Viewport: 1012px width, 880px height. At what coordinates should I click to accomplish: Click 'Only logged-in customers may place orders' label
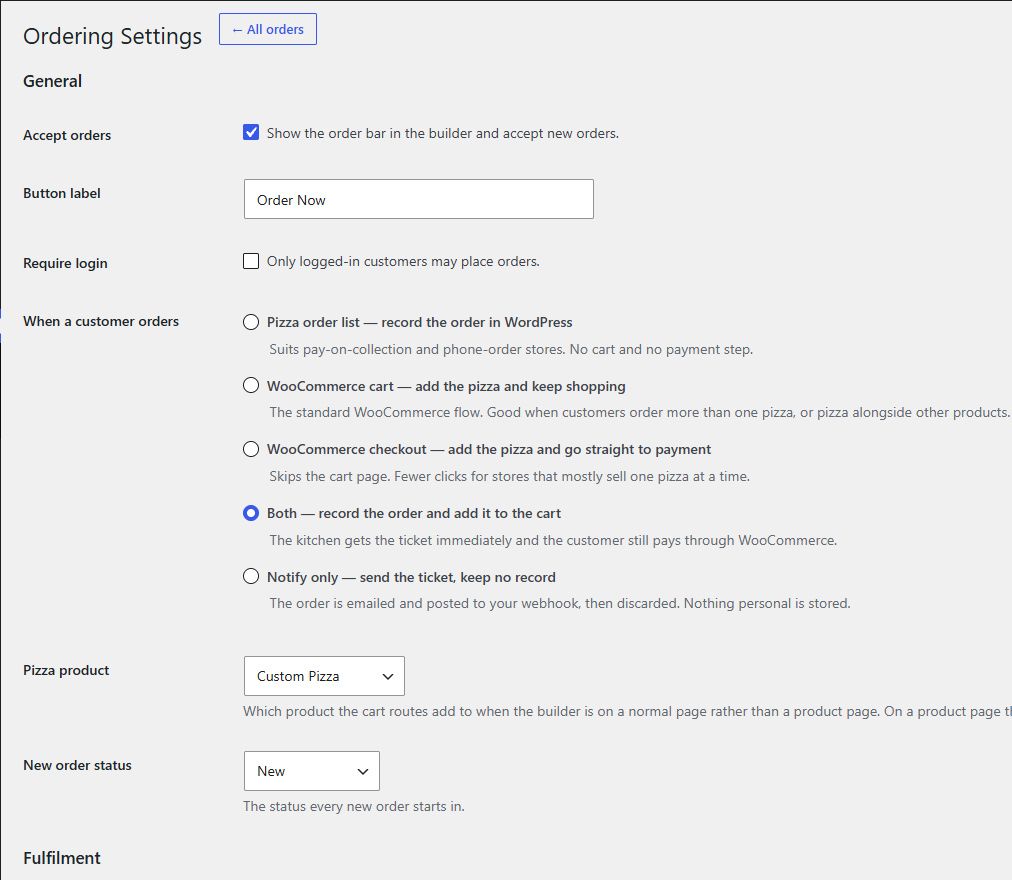pyautogui.click(x=403, y=261)
